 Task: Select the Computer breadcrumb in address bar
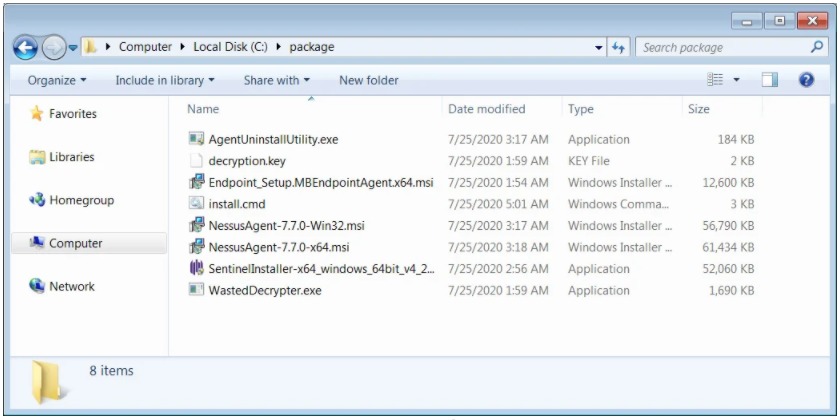(145, 47)
